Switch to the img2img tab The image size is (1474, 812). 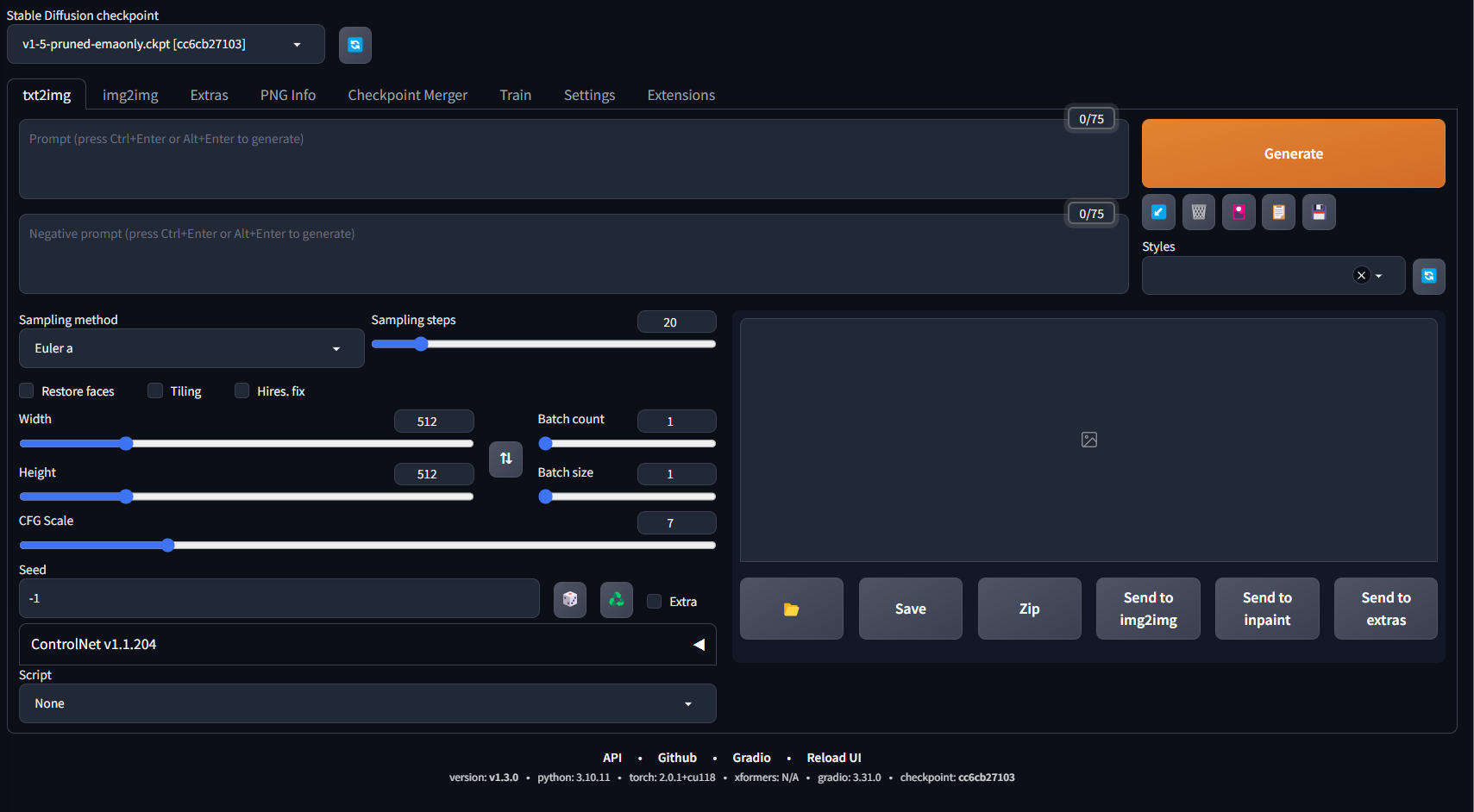(130, 95)
